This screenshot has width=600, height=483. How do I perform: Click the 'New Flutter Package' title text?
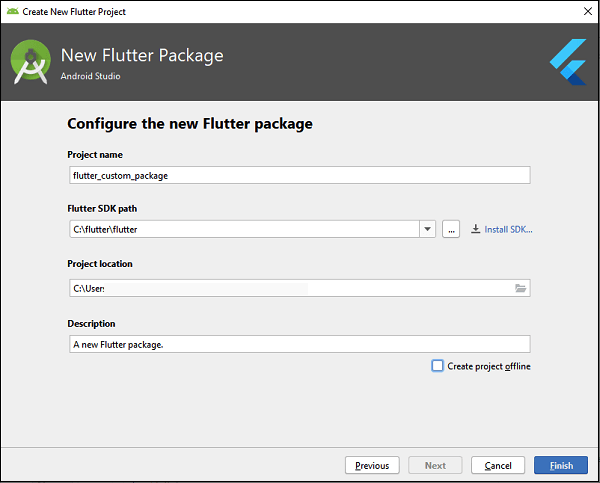[x=142, y=55]
